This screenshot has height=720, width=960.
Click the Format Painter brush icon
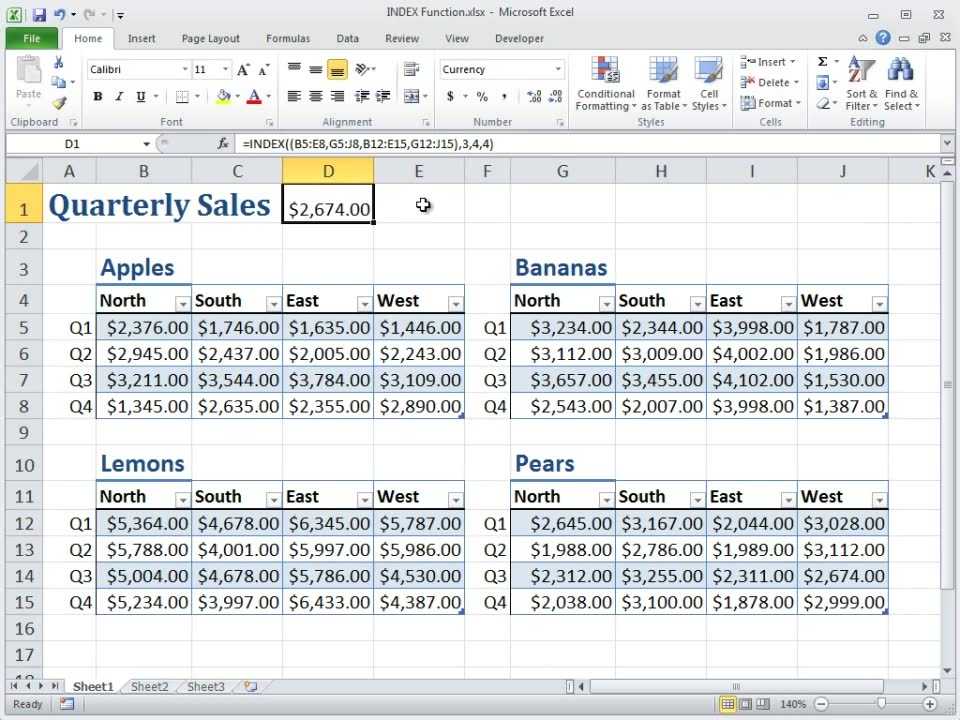[59, 103]
